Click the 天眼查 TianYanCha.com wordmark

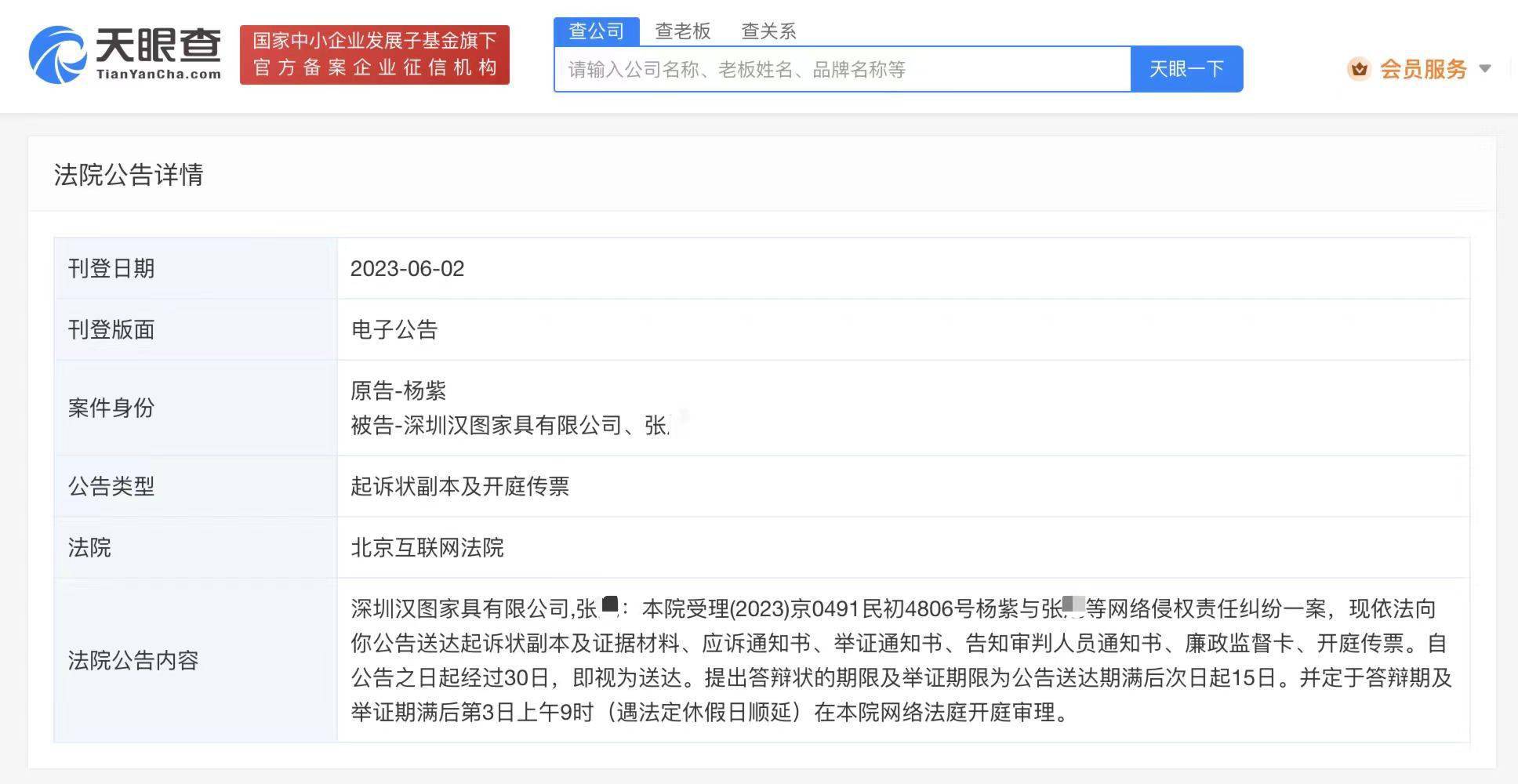[158, 53]
